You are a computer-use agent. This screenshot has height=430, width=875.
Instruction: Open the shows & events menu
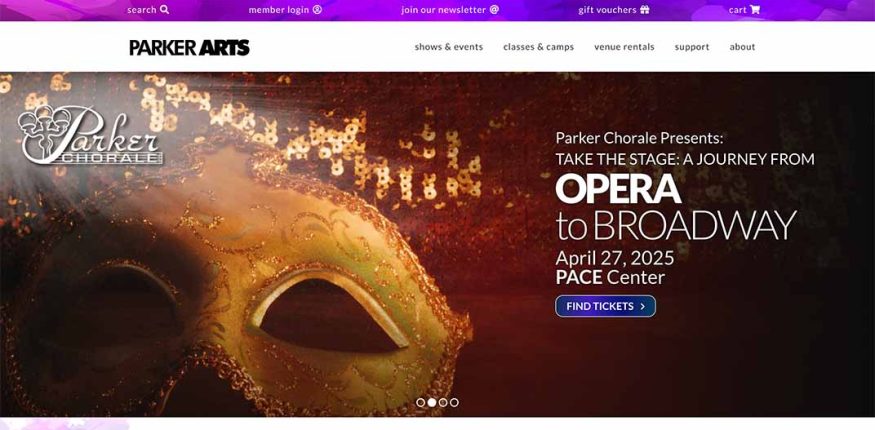[449, 47]
